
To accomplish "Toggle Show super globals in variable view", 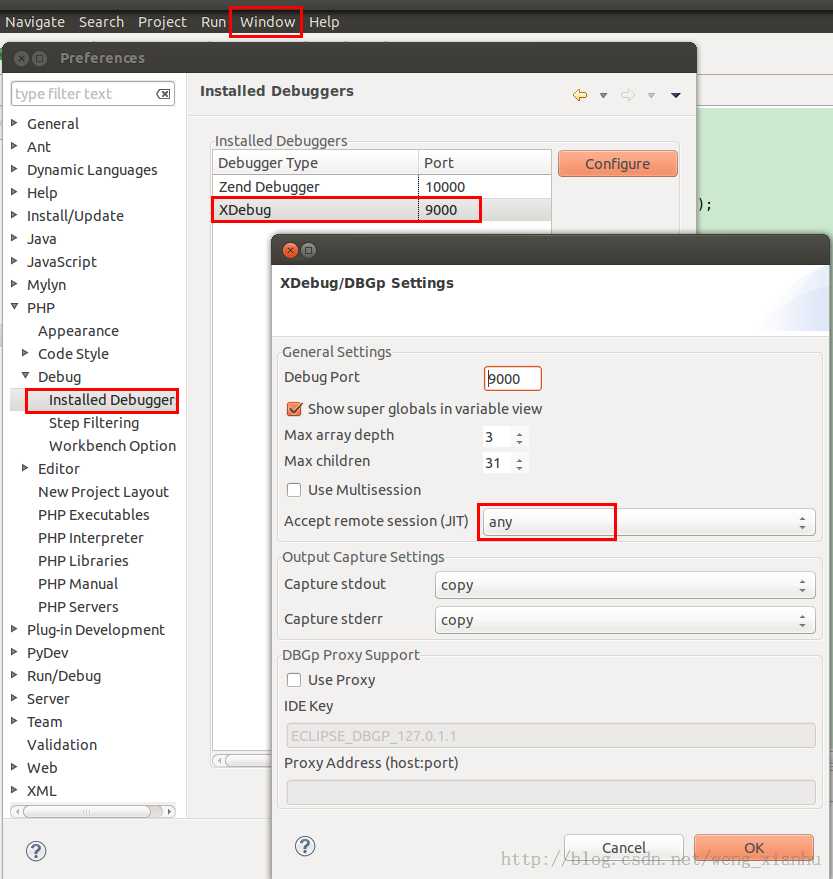I will (294, 409).
